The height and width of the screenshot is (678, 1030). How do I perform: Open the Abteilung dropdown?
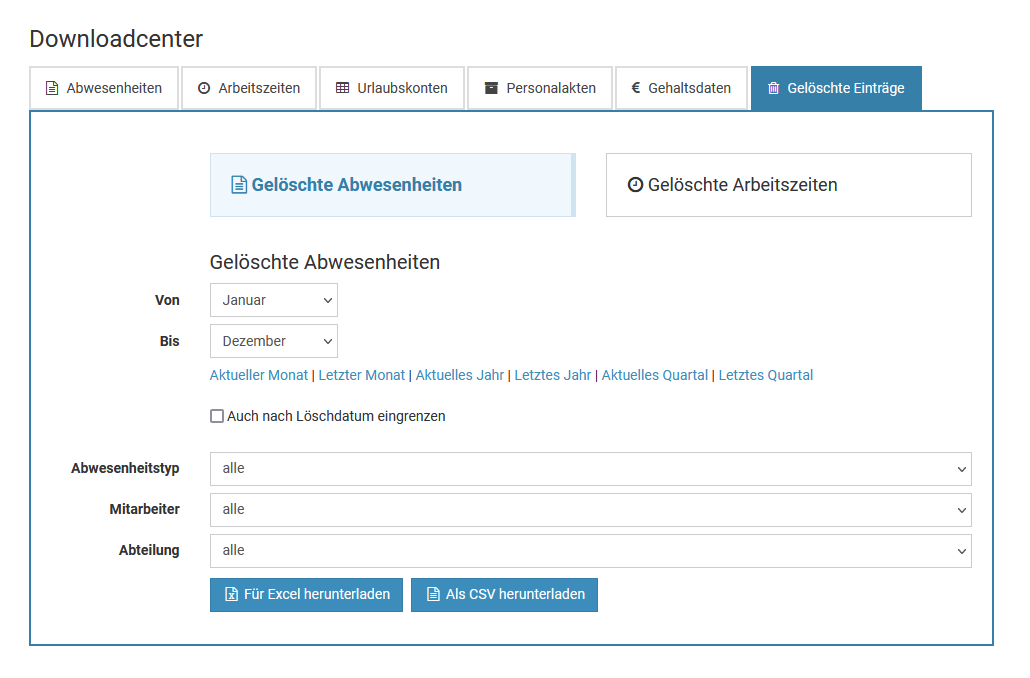[590, 551]
